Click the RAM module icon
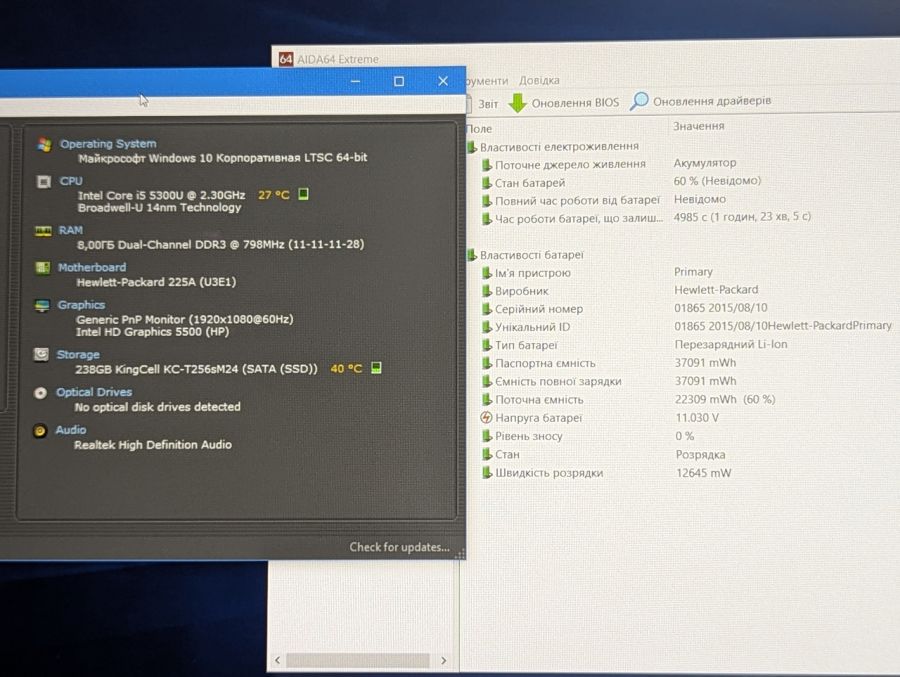The width and height of the screenshot is (900, 677). (x=43, y=231)
